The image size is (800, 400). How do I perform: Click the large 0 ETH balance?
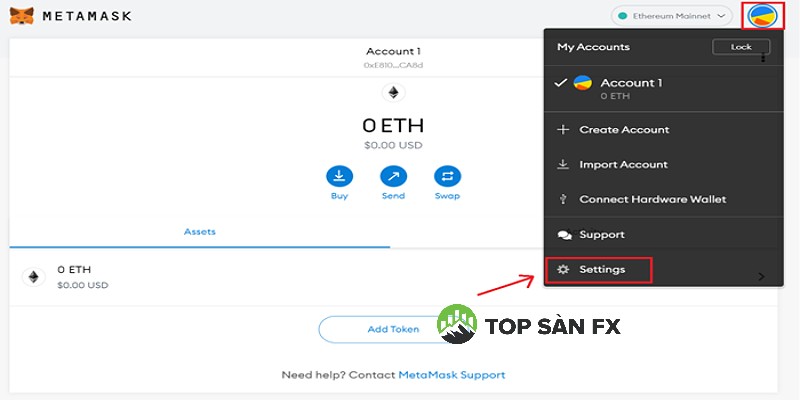click(x=393, y=126)
